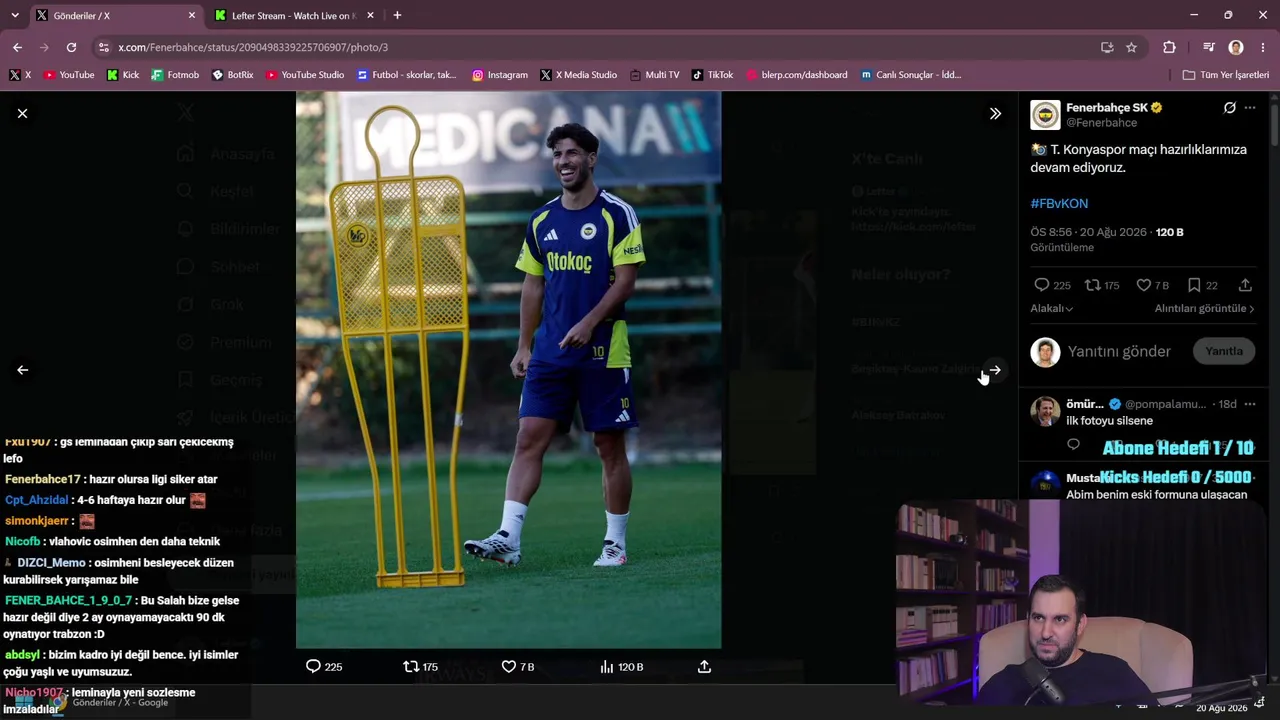More options ellipsis on ömür's reply
Viewport: 1280px width, 720px height.
point(1250,404)
